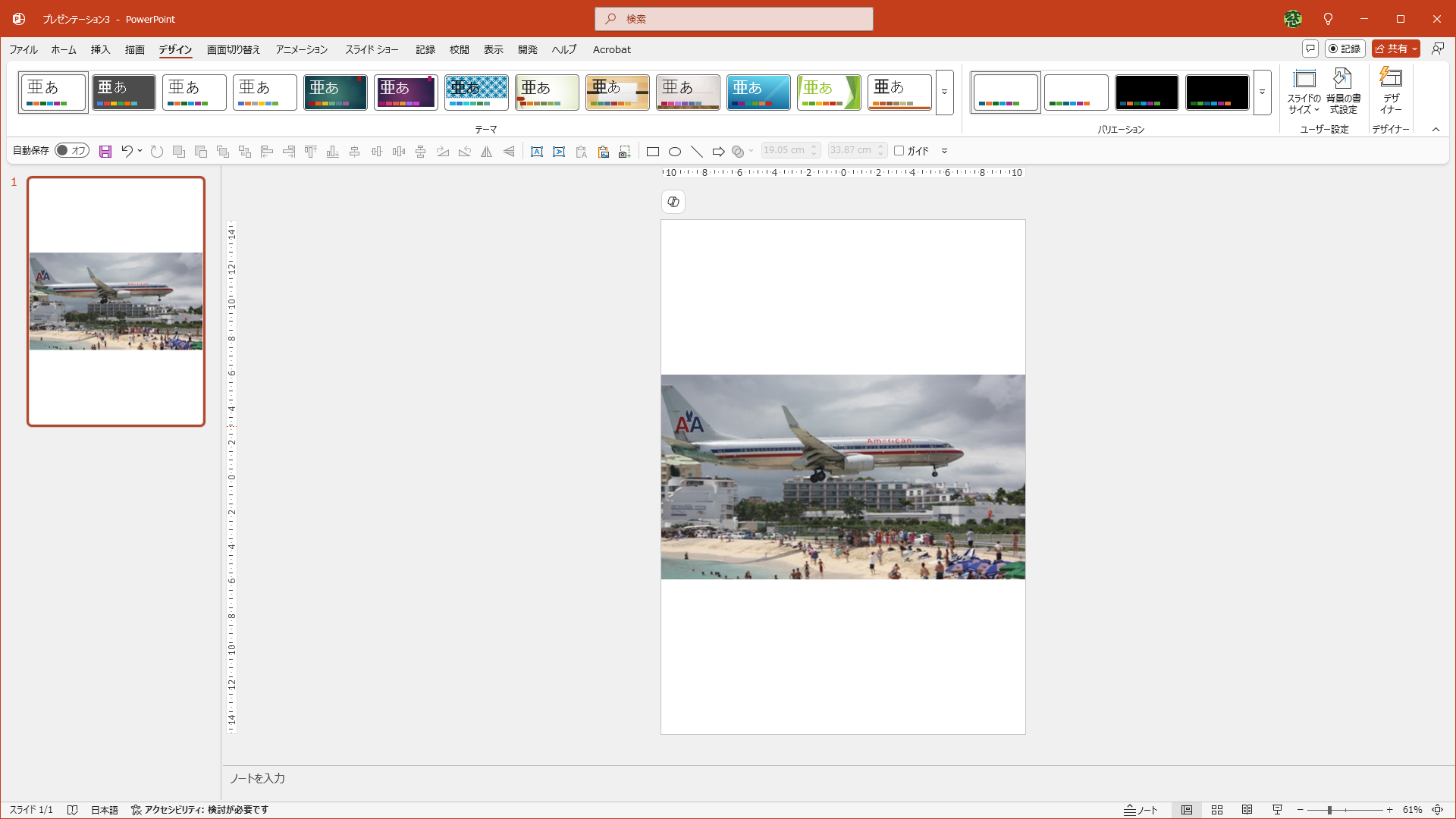Screen dimensions: 1456x819
Task: Select the rectangle shape tool
Action: point(652,152)
